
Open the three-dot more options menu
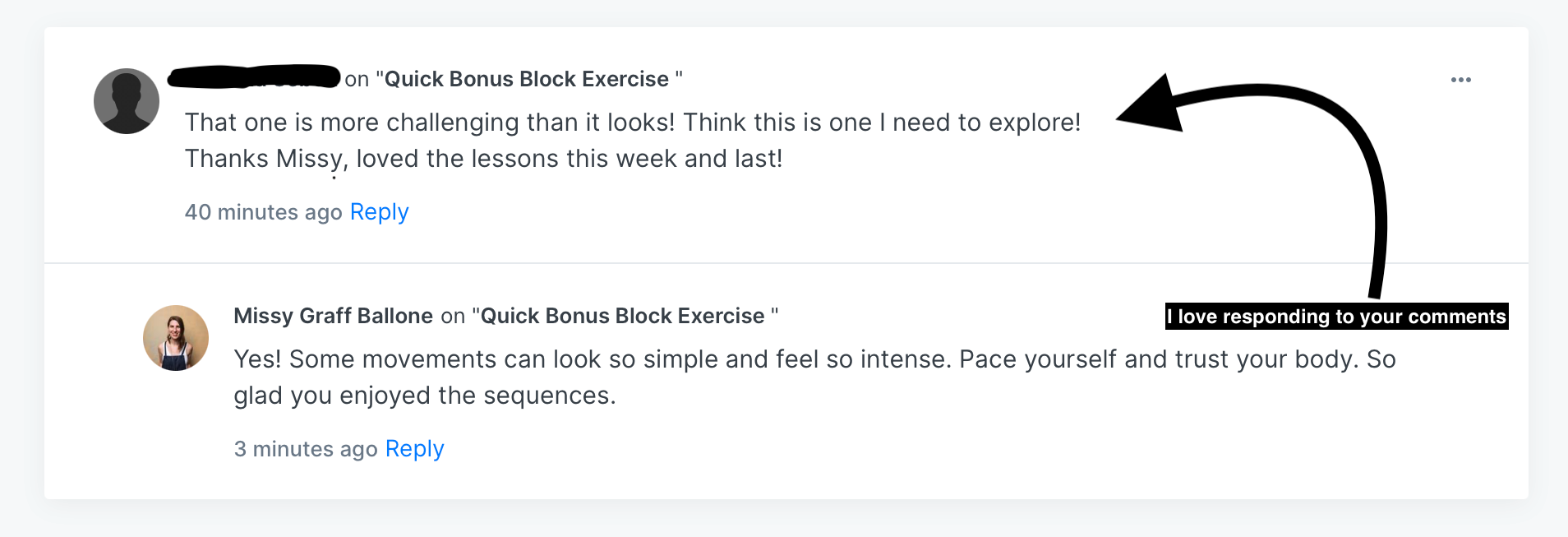tap(1460, 80)
